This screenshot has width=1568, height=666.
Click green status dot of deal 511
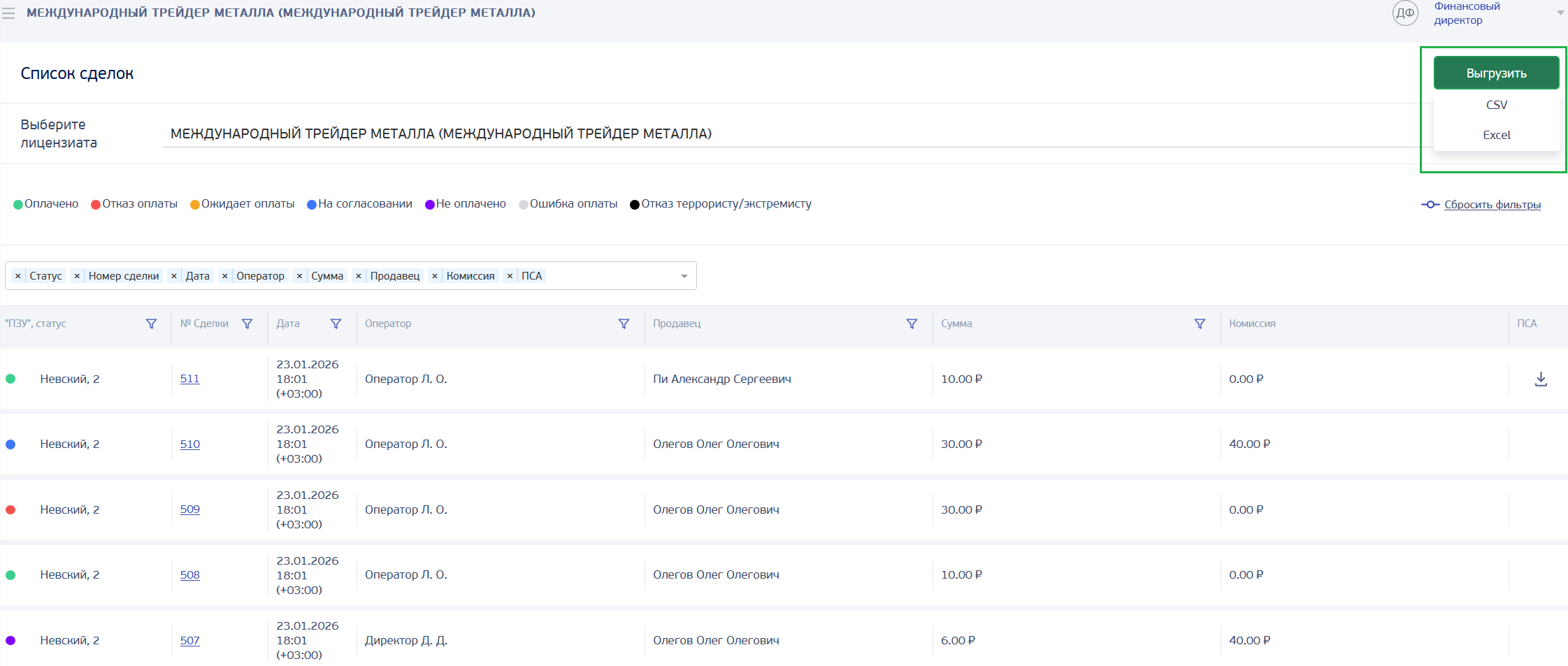10,379
